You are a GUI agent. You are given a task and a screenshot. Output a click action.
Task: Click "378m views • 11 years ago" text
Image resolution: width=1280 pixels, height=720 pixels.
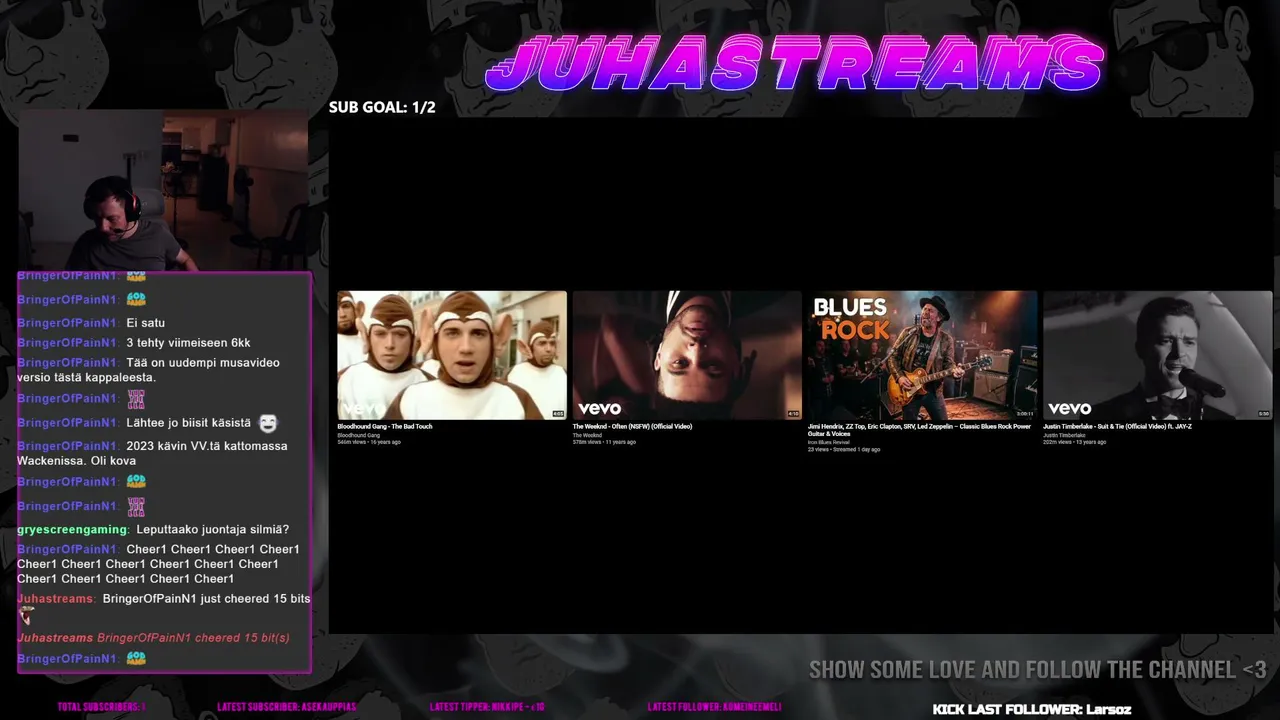click(x=604, y=442)
